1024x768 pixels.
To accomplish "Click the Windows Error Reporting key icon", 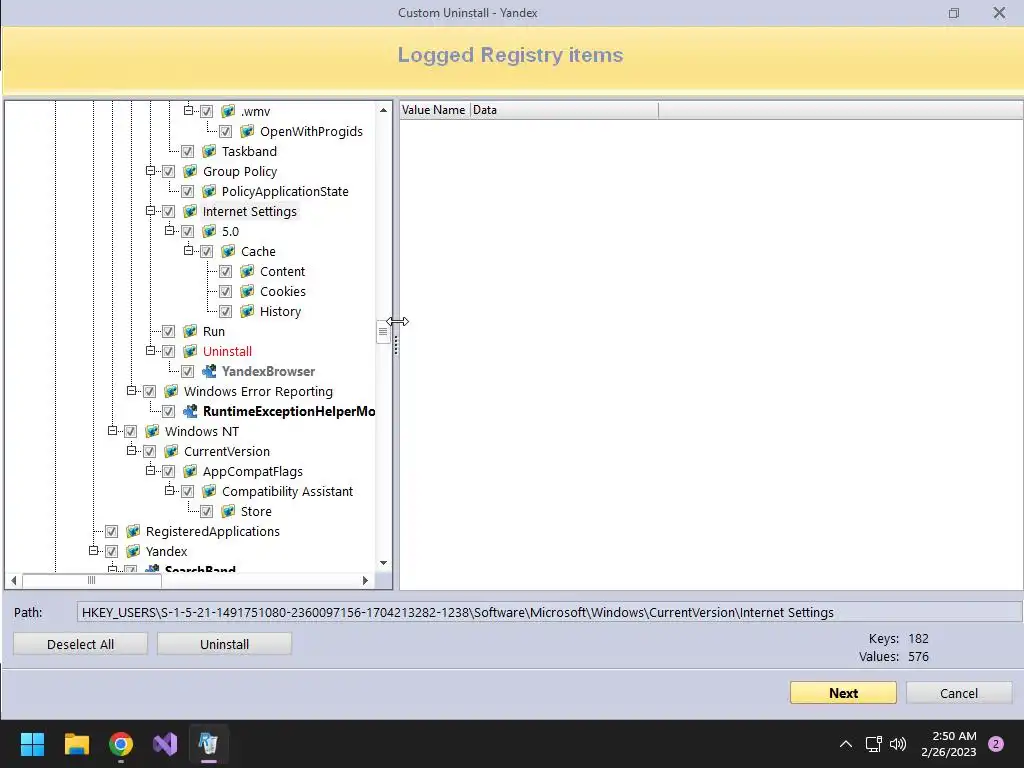I will (171, 391).
